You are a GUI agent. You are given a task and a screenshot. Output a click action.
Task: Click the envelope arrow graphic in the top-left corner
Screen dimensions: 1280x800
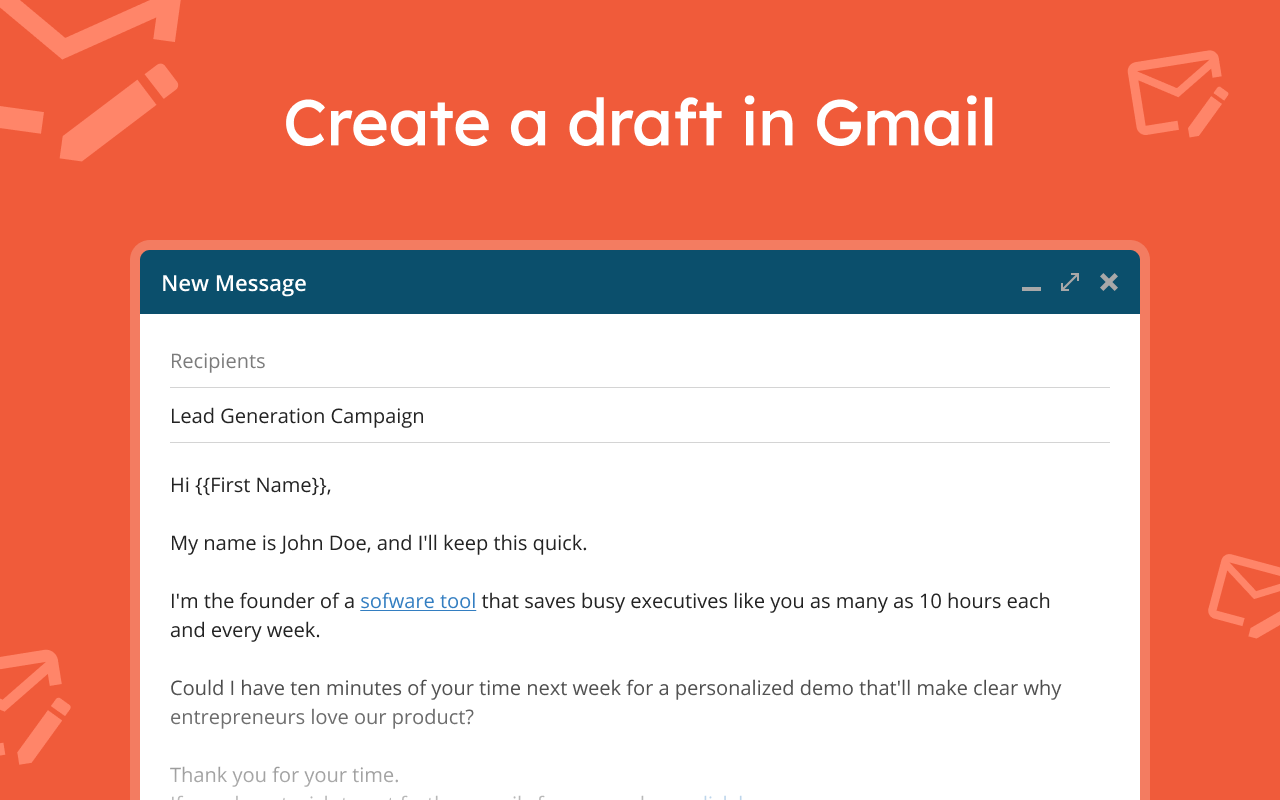point(90,25)
